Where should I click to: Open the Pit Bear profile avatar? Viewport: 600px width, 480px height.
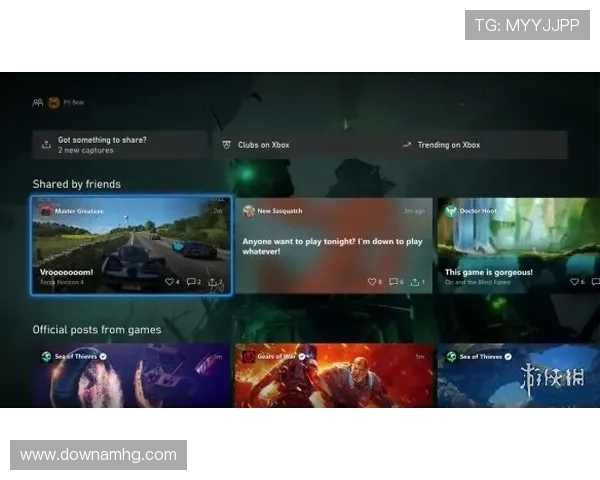[53, 102]
